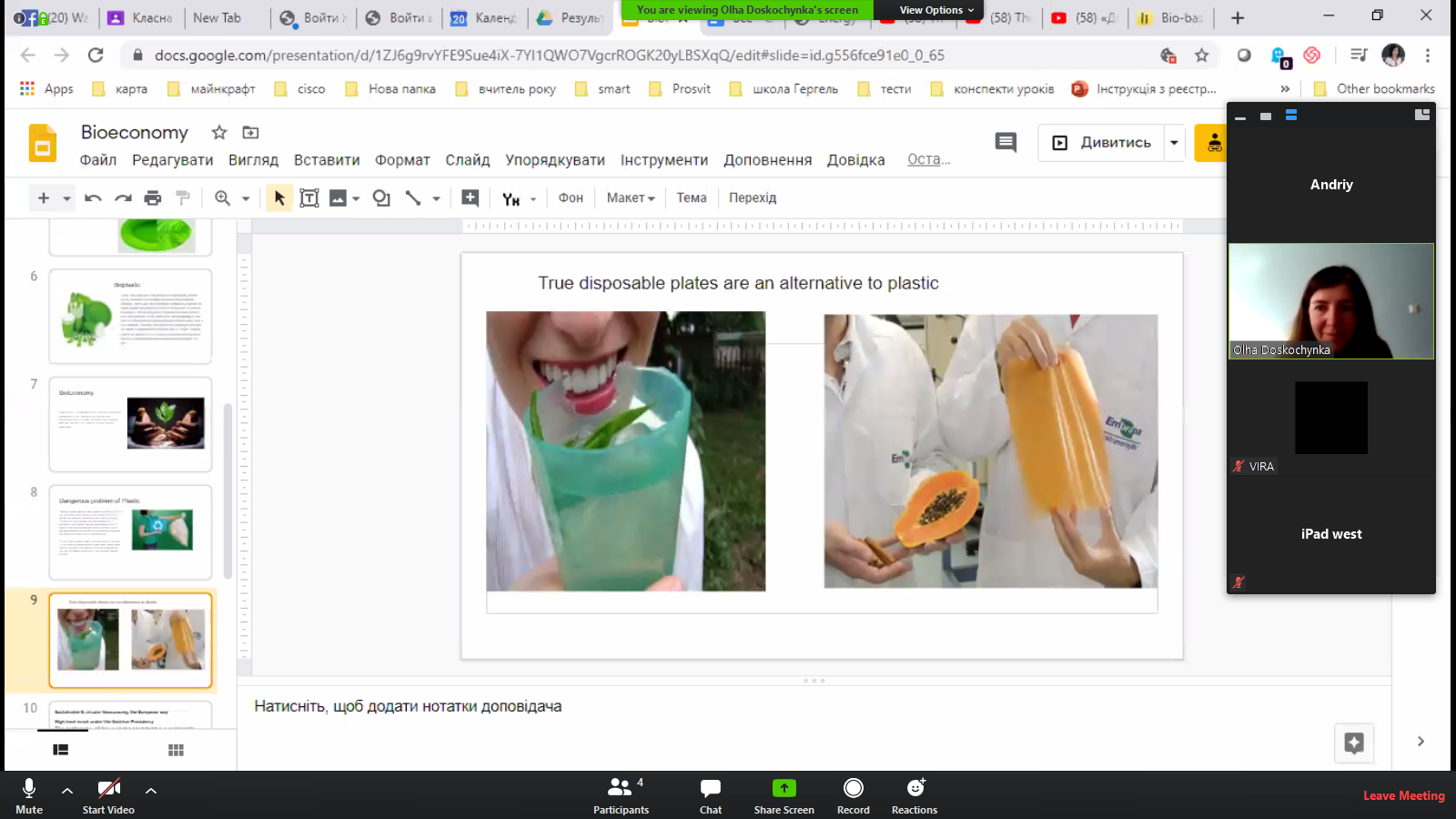
Task: Select the cursor selection tool
Action: [279, 197]
